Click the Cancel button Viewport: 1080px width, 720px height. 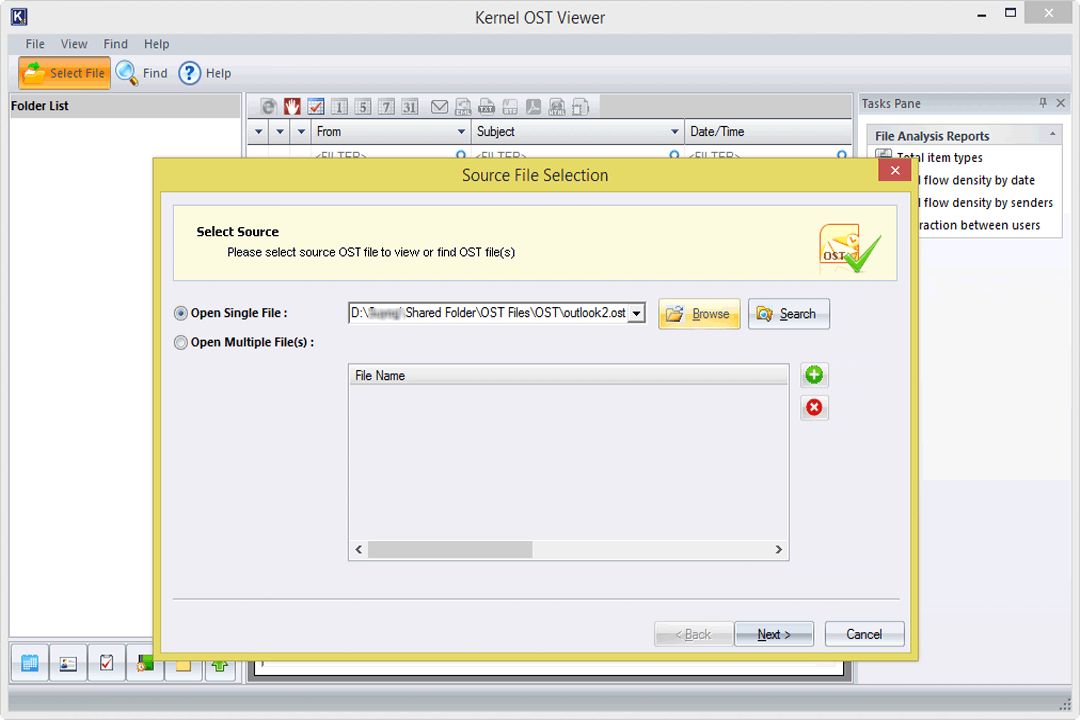coord(864,634)
